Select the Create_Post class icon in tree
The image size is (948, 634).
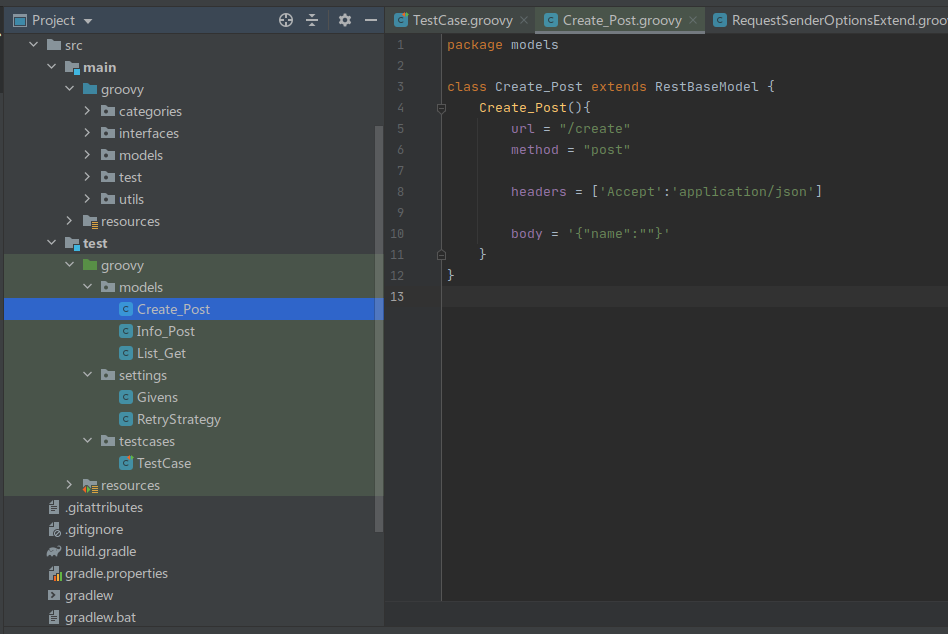tap(126, 309)
